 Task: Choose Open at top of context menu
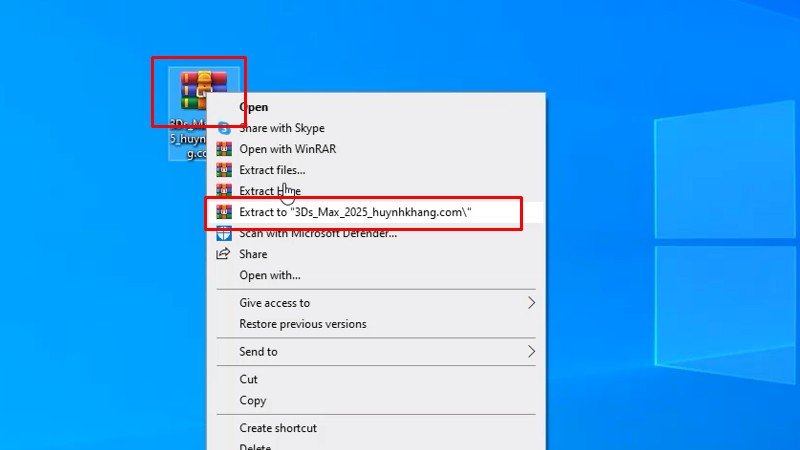[253, 107]
